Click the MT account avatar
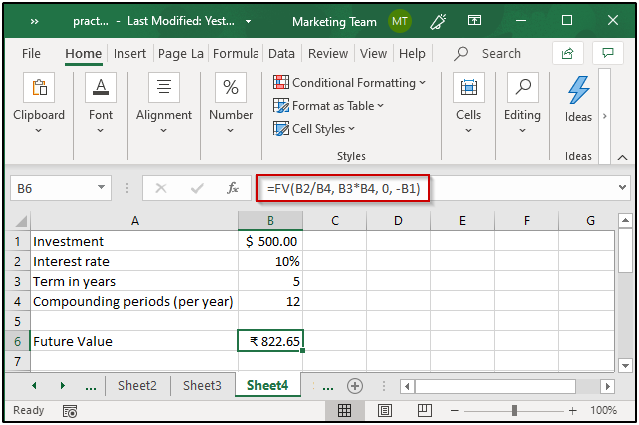Viewport: 639px width, 425px height. click(399, 21)
